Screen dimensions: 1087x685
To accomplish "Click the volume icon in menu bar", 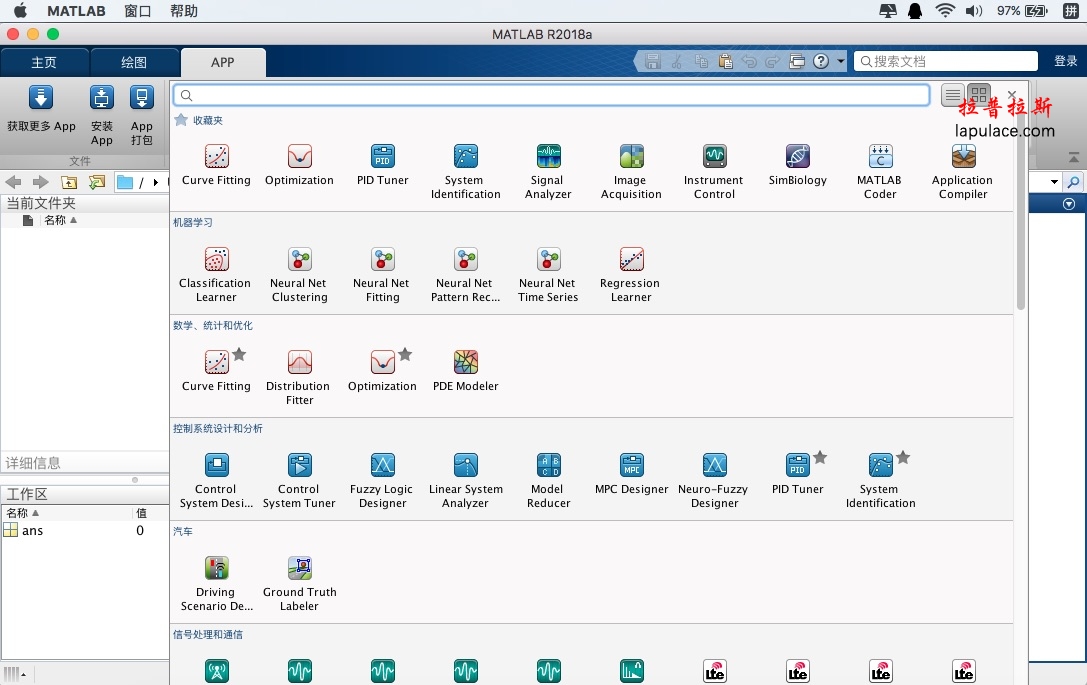I will point(974,11).
